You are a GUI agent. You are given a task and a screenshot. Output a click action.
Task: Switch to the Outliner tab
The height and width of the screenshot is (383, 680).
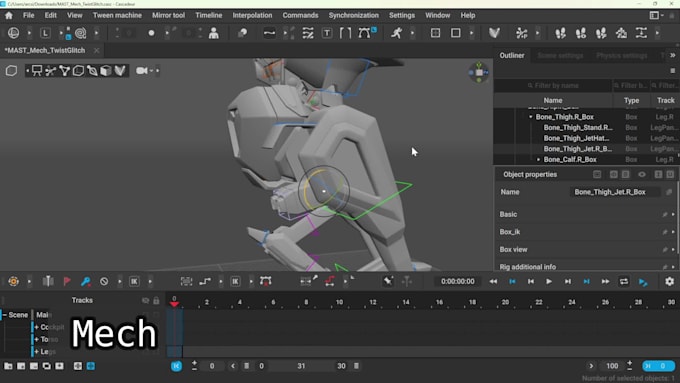tap(512, 56)
